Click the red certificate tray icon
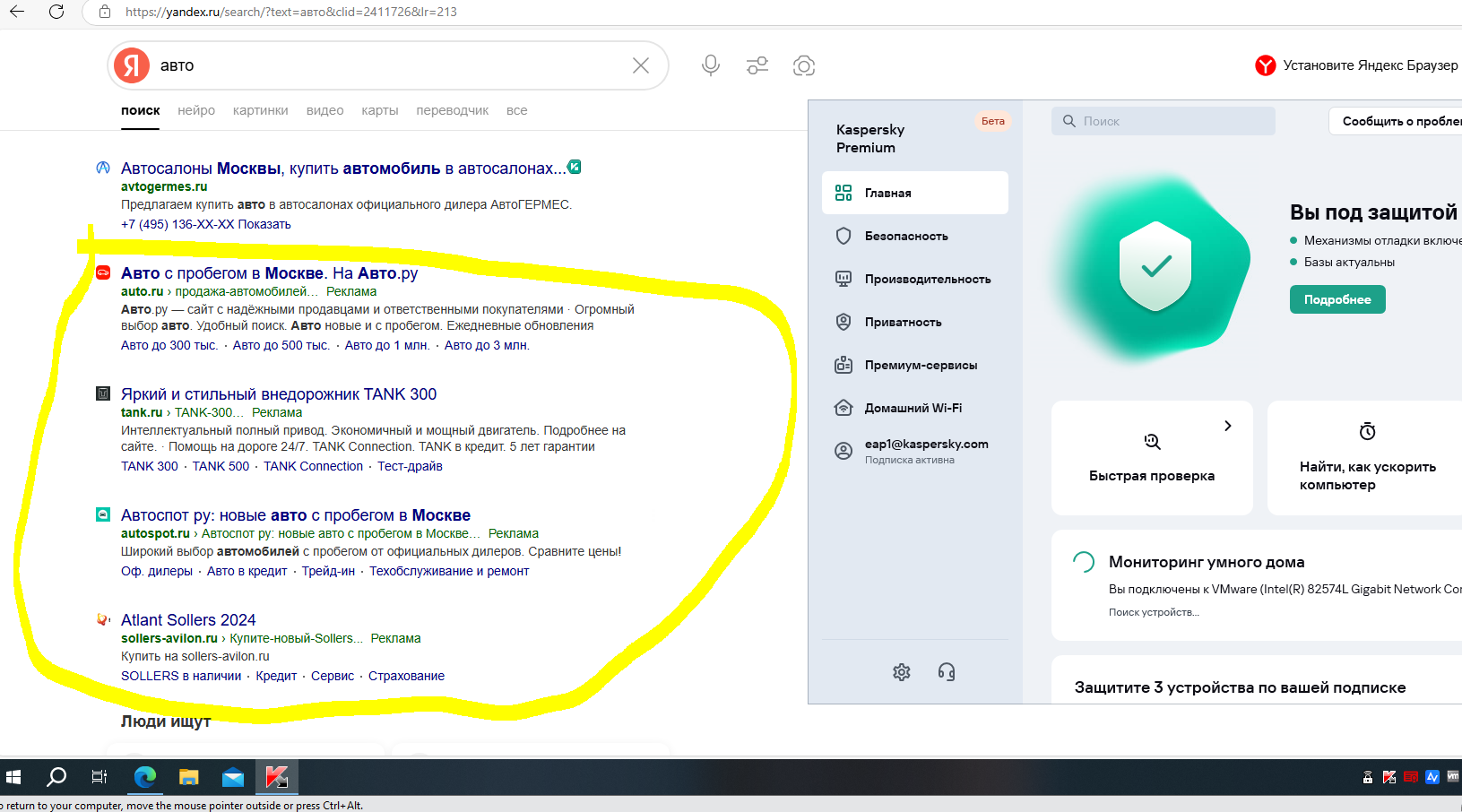The image size is (1462, 812). click(1411, 777)
